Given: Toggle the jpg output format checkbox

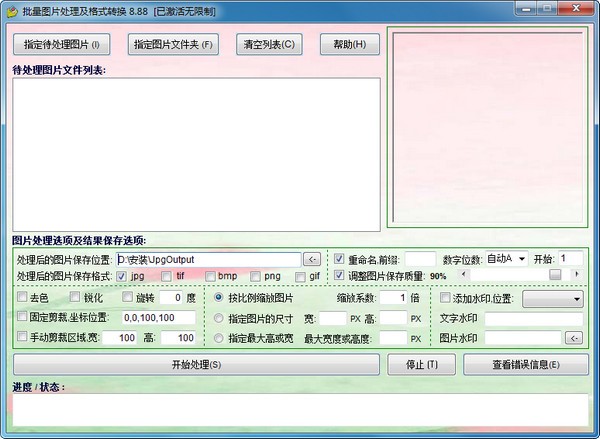Looking at the screenshot, I should click(121, 276).
